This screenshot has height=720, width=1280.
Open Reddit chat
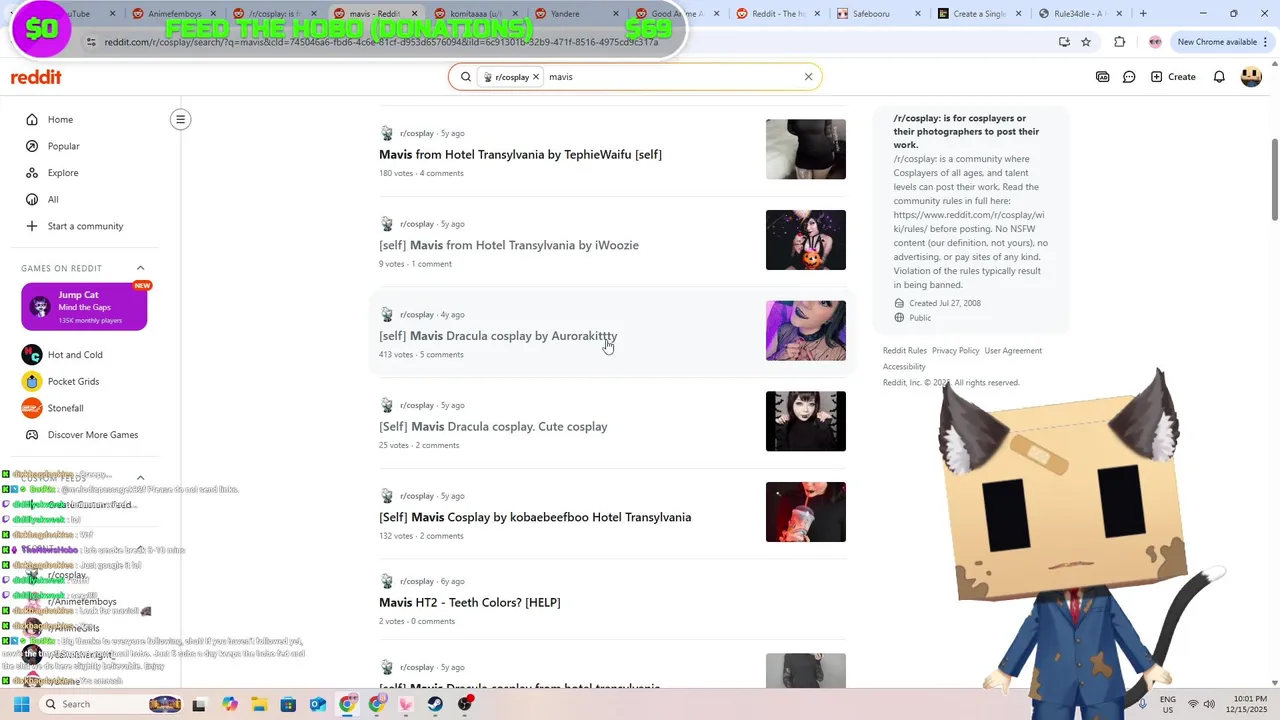1129,77
